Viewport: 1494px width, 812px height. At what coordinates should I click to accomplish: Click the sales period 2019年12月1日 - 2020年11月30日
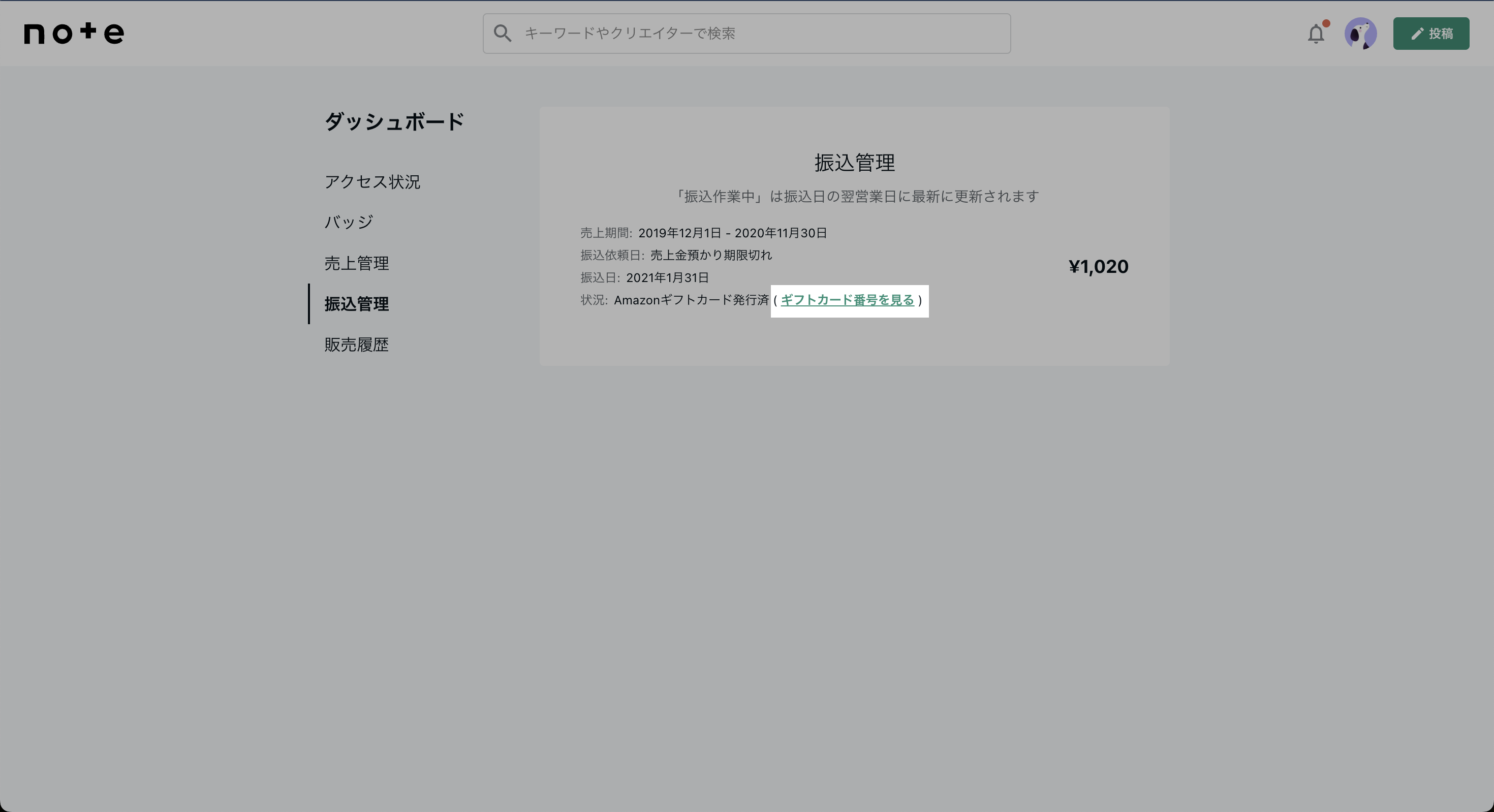tap(732, 233)
